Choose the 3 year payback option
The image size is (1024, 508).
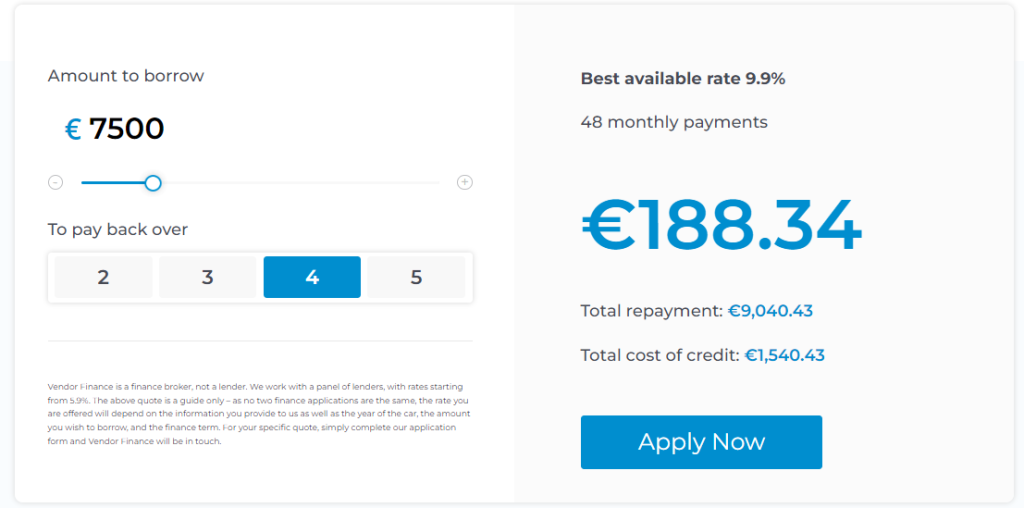click(208, 277)
